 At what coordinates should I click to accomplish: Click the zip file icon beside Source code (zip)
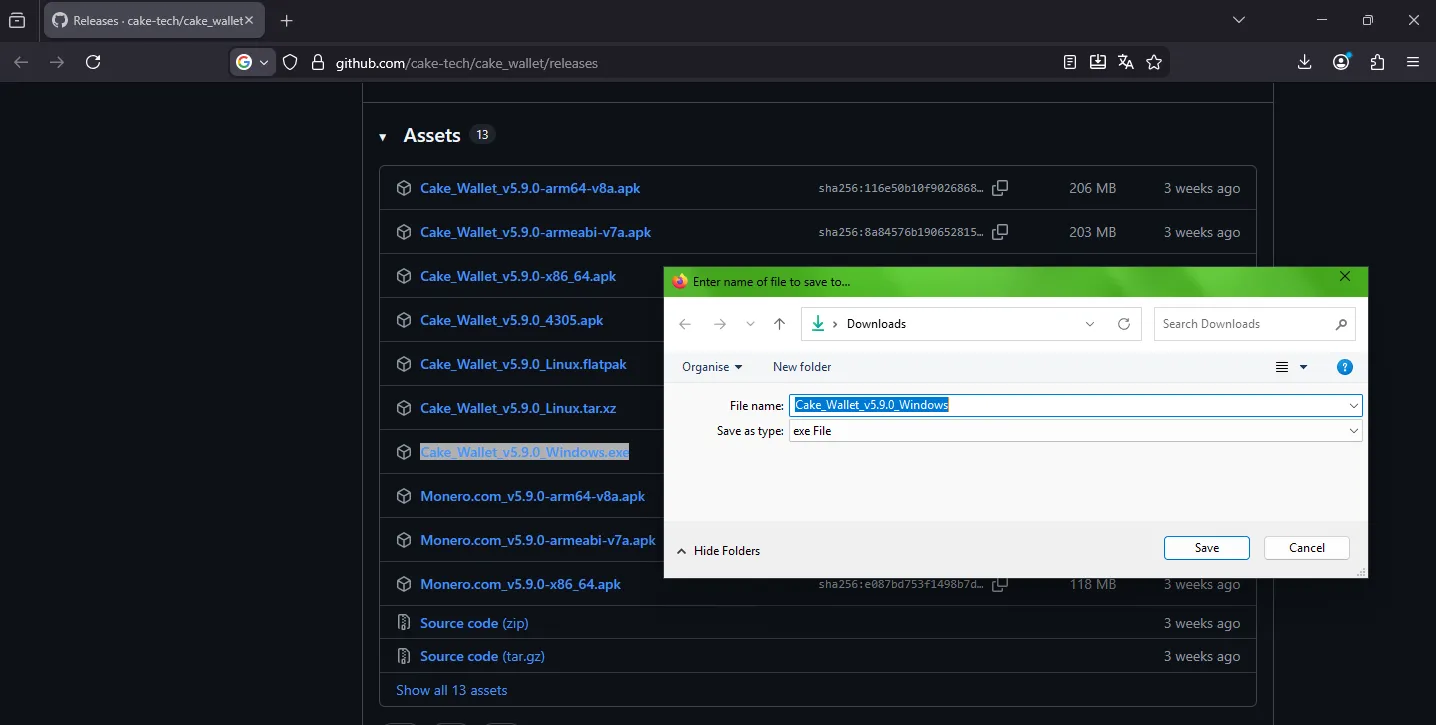404,623
